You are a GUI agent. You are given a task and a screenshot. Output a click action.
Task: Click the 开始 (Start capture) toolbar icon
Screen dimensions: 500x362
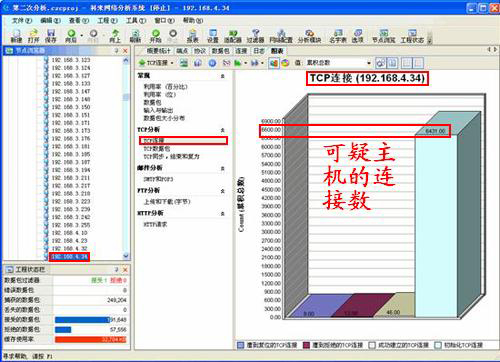coord(156,36)
